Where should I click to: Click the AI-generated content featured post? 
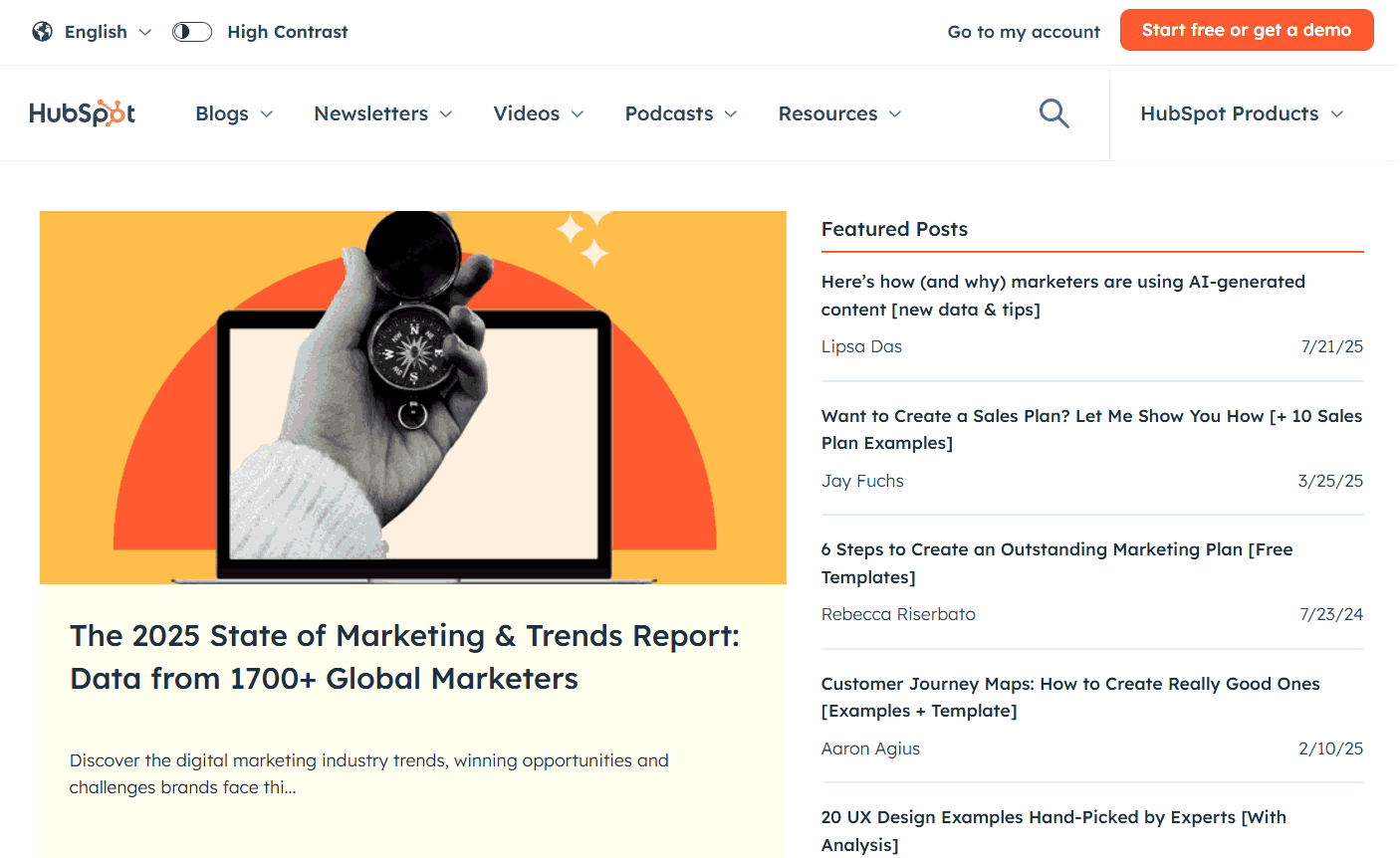click(x=1063, y=295)
